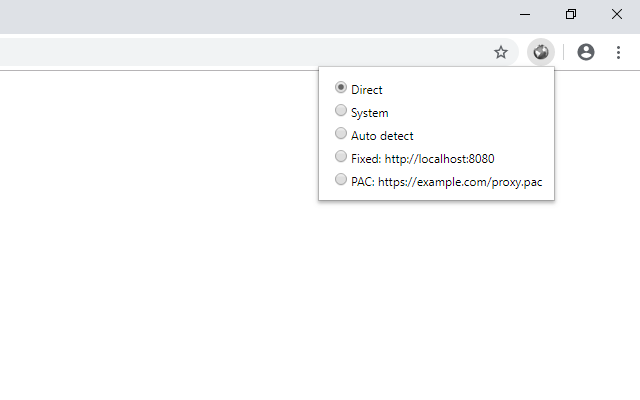This screenshot has width=640, height=400.
Task: Bookmark this page with the star icon
Action: (x=501, y=52)
